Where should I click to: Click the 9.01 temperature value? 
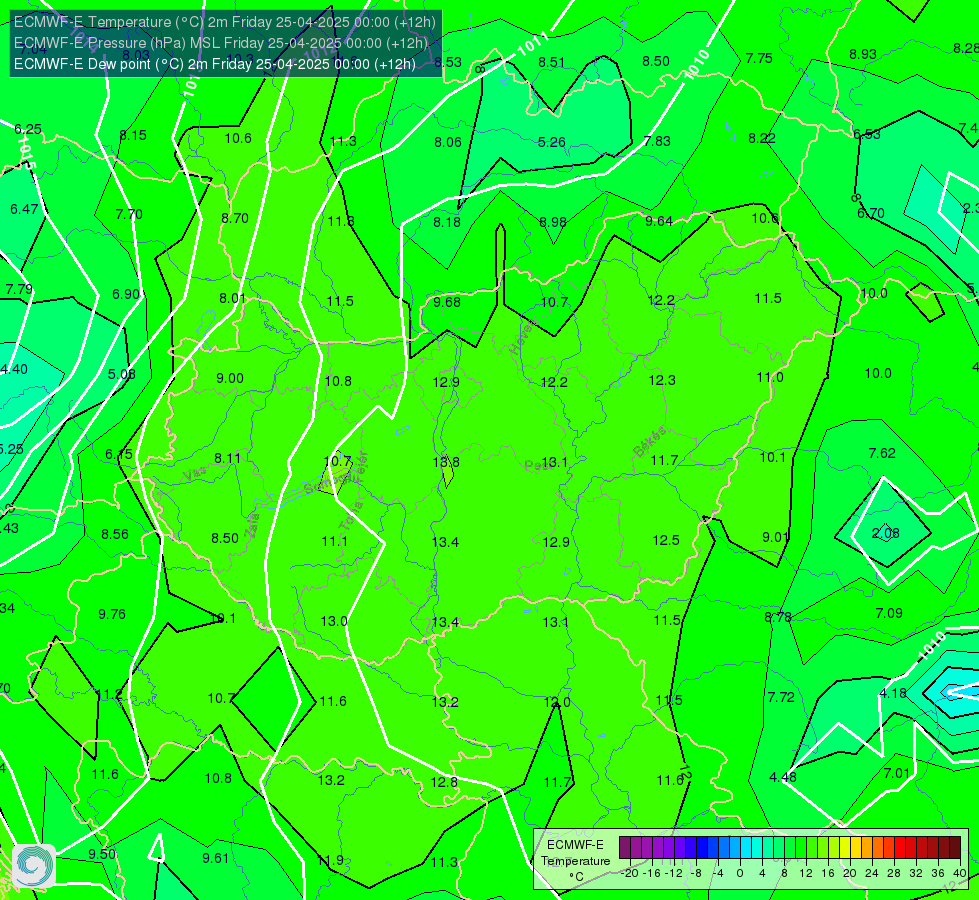tap(775, 537)
